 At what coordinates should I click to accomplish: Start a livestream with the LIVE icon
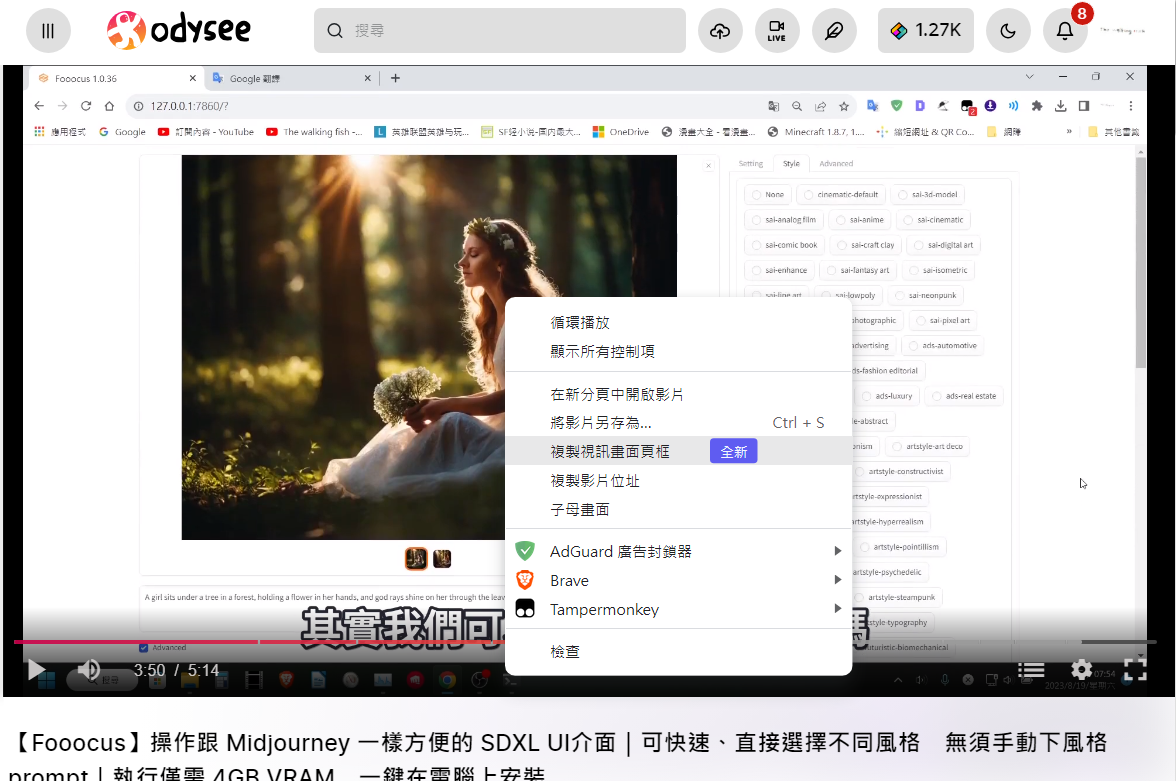777,31
